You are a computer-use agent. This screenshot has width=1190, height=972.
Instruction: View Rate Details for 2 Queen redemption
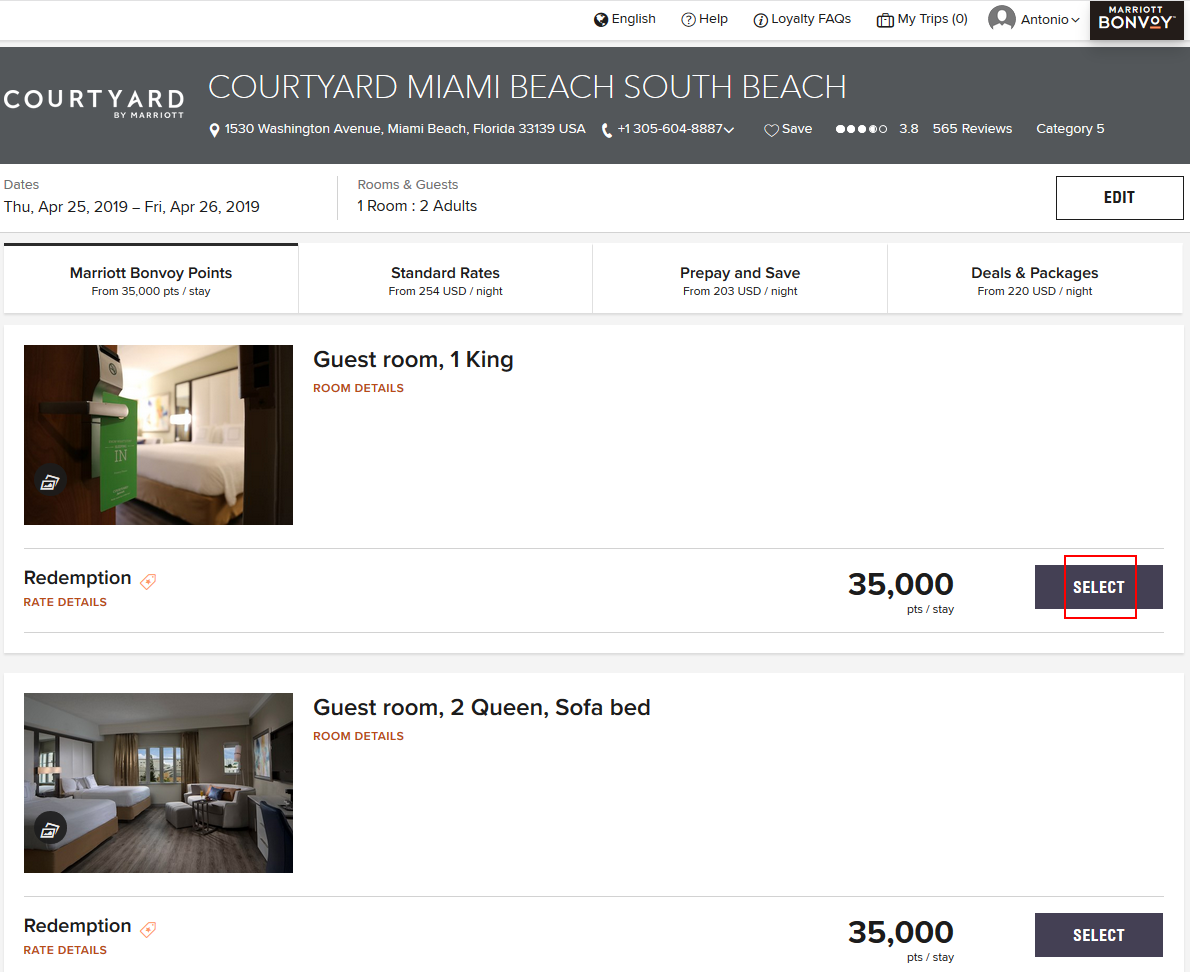(x=65, y=950)
